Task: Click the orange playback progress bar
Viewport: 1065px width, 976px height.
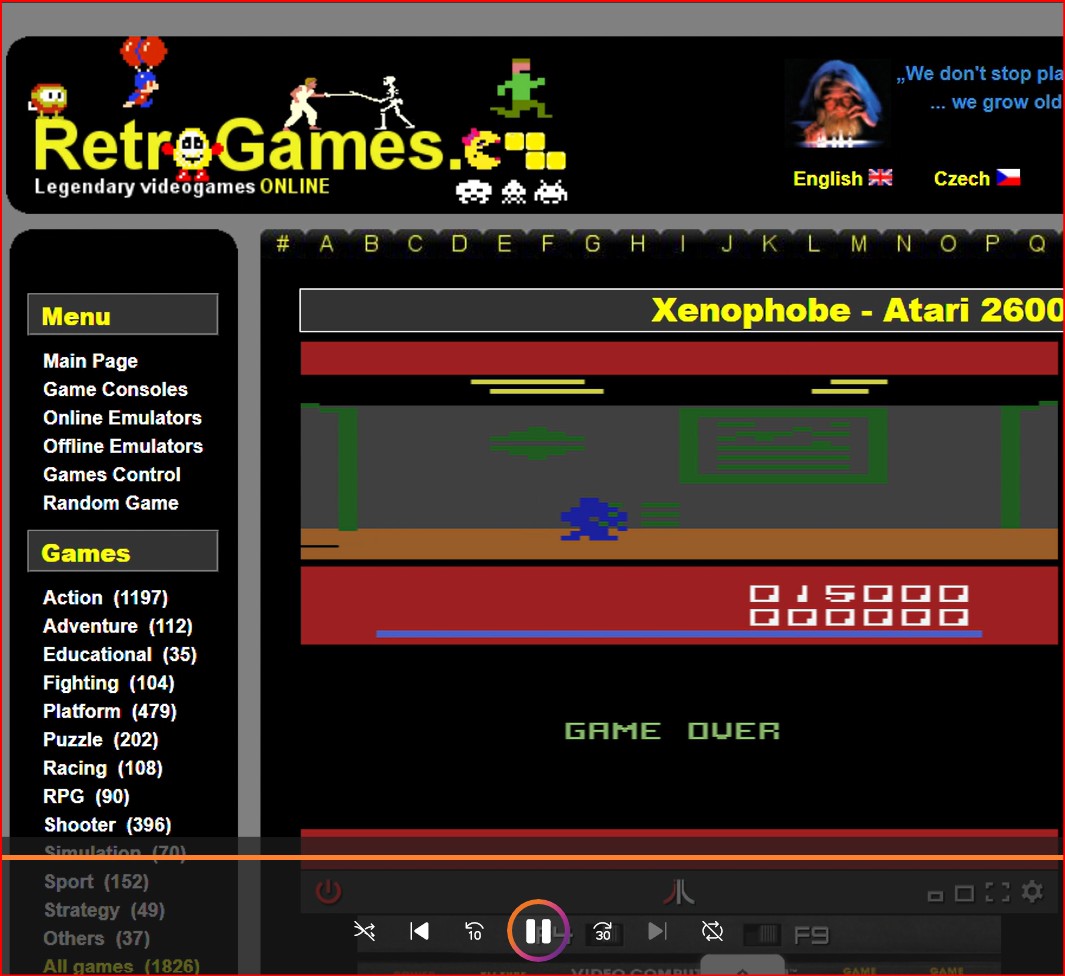Action: click(x=532, y=857)
